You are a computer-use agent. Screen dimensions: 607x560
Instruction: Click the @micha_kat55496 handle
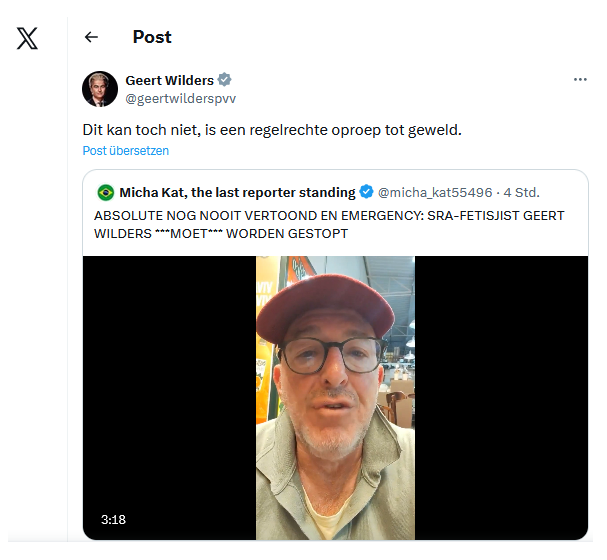pos(434,192)
